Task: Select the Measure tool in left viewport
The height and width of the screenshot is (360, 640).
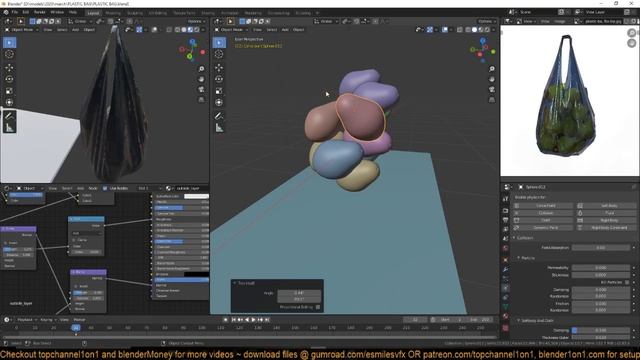Action: 9,128
